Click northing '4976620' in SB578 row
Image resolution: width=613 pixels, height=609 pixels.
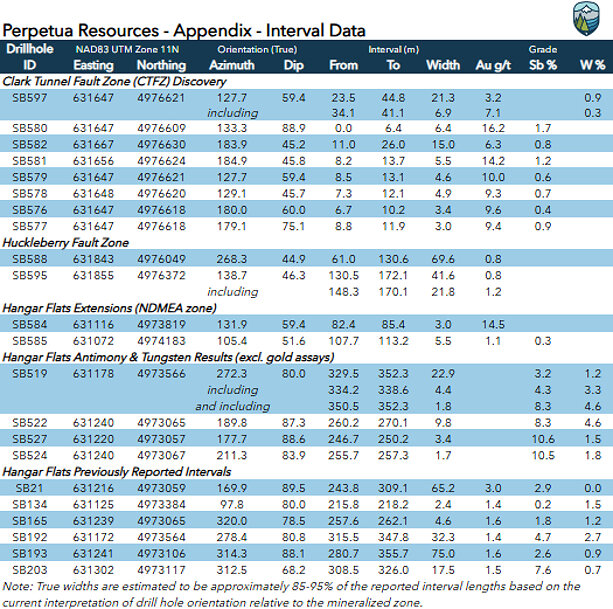[x=161, y=193]
